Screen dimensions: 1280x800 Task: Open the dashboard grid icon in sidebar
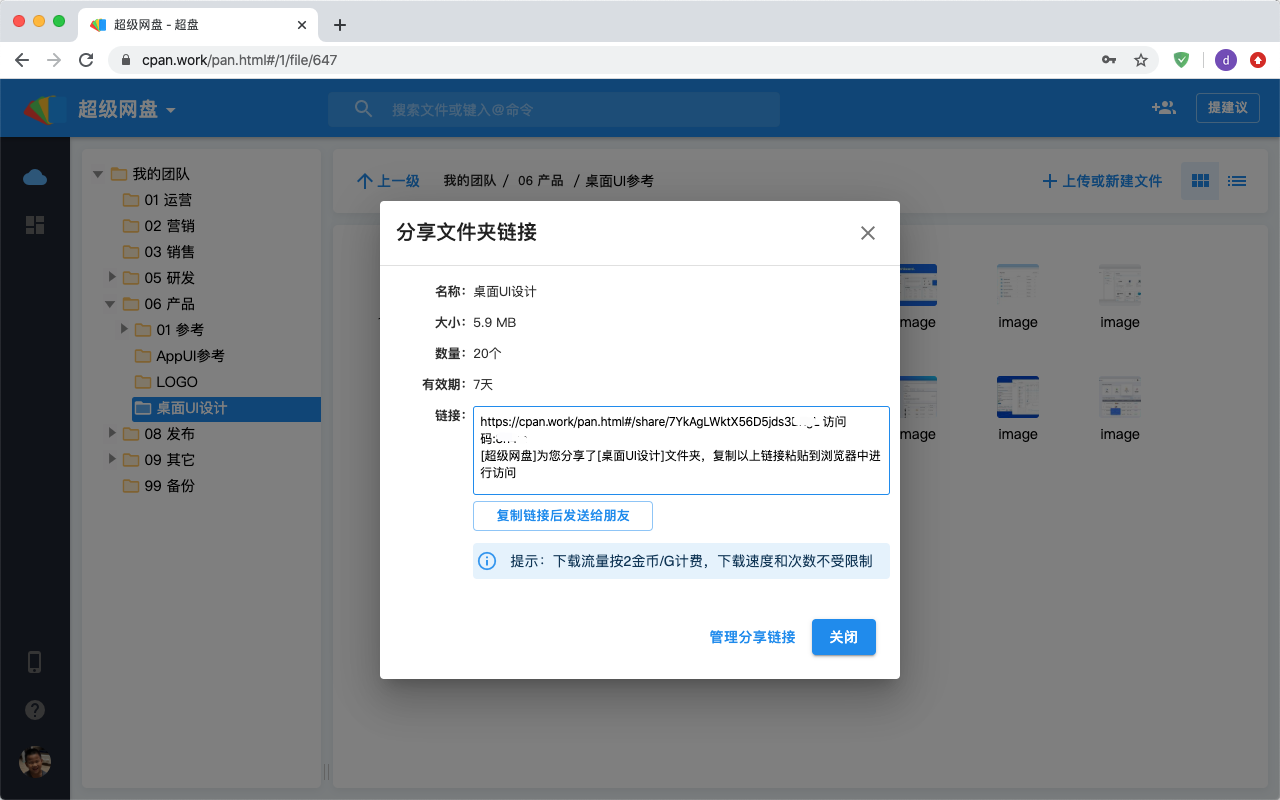point(35,225)
